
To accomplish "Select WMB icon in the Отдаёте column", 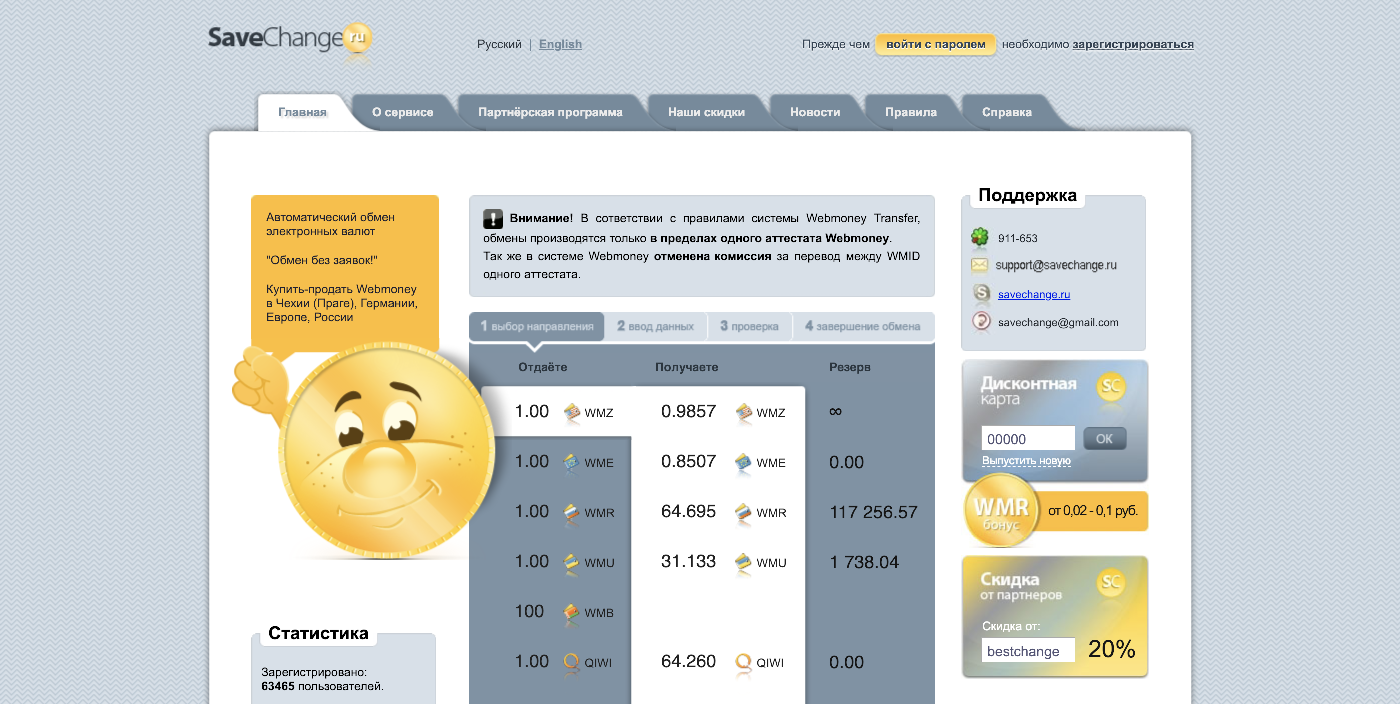I will click(x=572, y=612).
